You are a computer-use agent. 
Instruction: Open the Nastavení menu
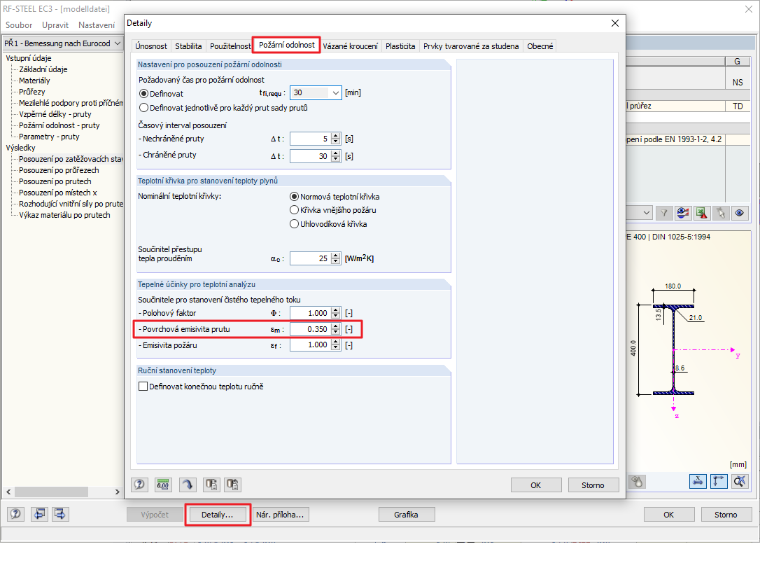tap(96, 25)
